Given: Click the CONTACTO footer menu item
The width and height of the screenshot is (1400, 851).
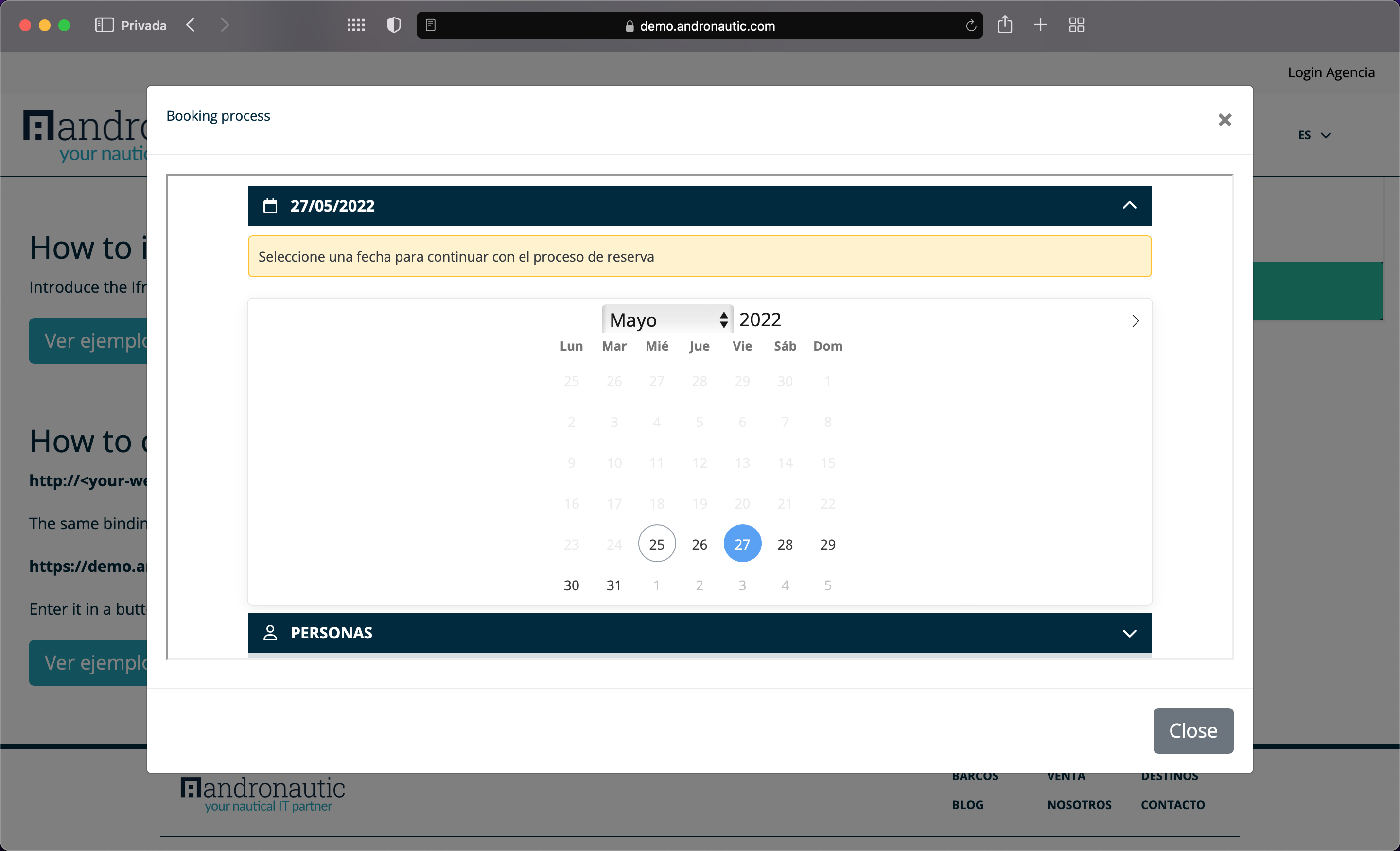Looking at the screenshot, I should pyautogui.click(x=1172, y=805).
